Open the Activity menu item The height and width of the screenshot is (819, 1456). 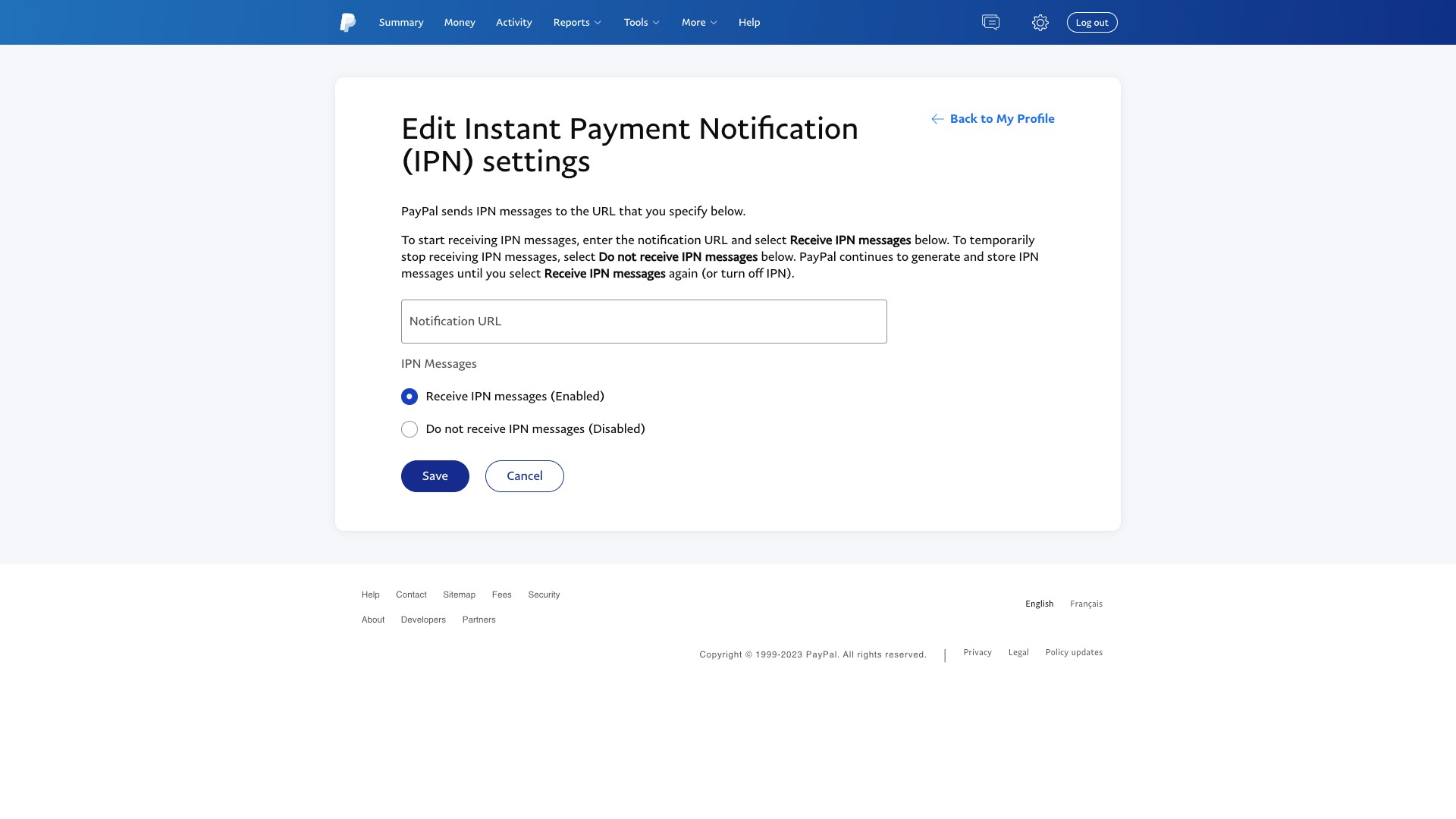[514, 23]
